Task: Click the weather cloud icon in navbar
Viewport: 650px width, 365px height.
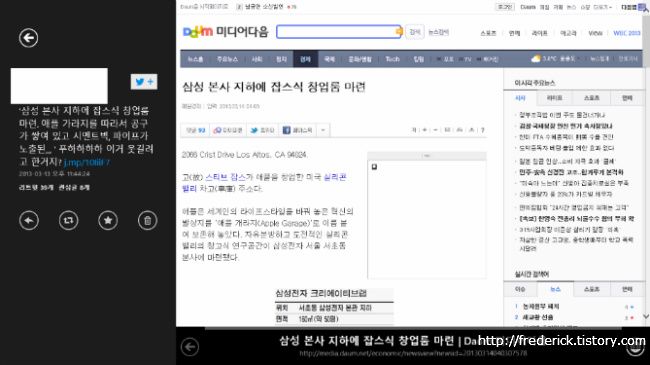Action: pos(536,59)
